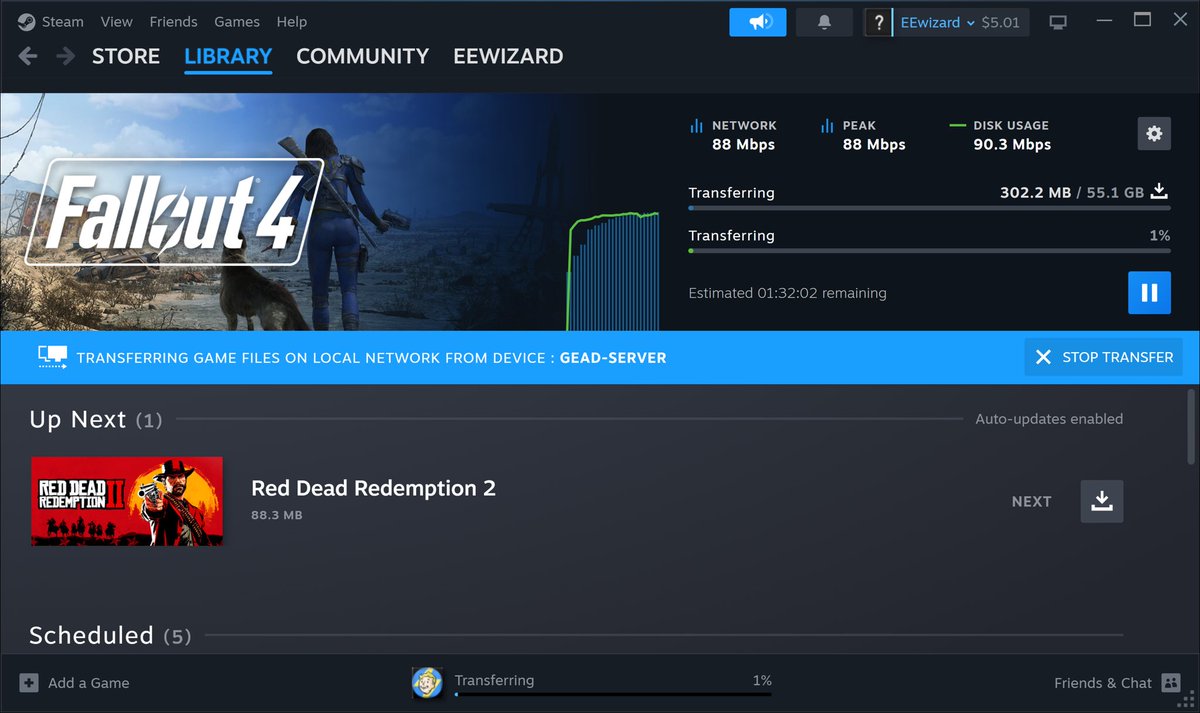Click the X icon in Stop Transfer
1200x713 pixels.
pos(1043,357)
